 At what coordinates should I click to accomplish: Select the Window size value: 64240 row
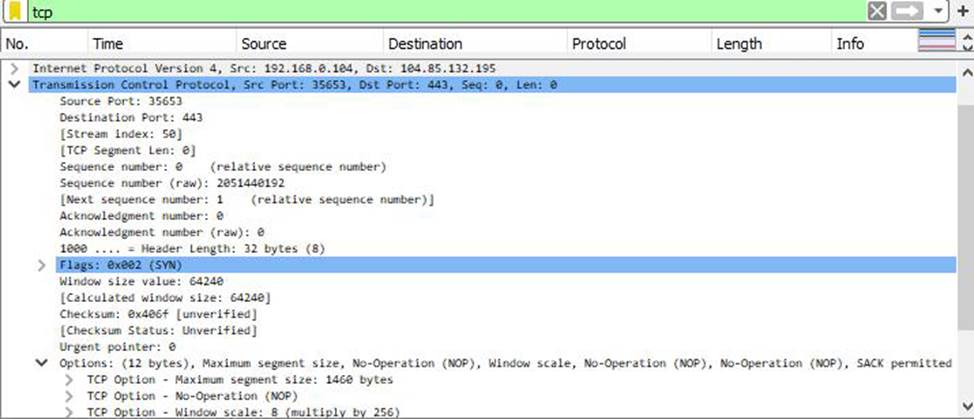pos(132,281)
